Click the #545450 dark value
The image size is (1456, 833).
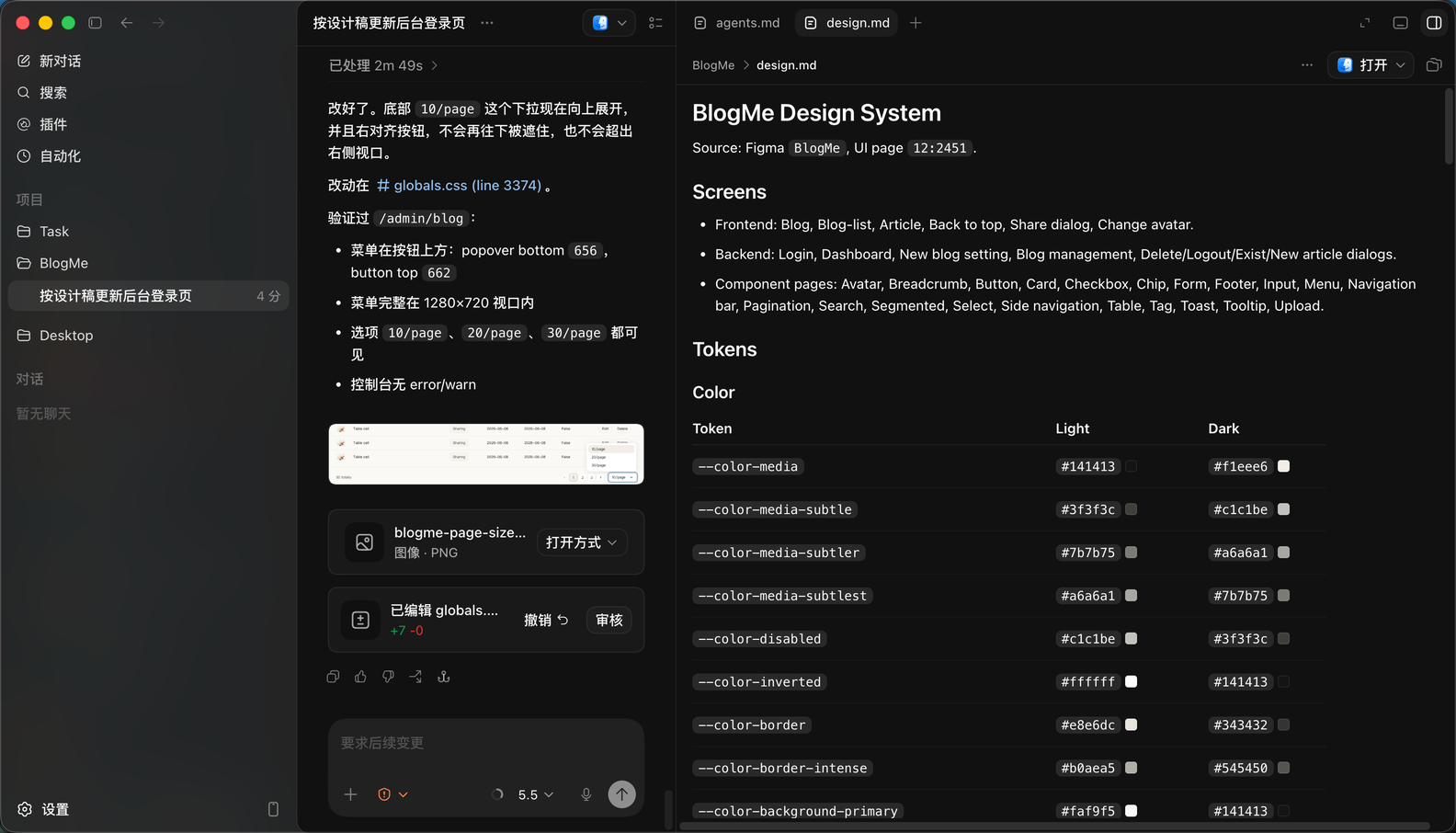pos(1241,768)
